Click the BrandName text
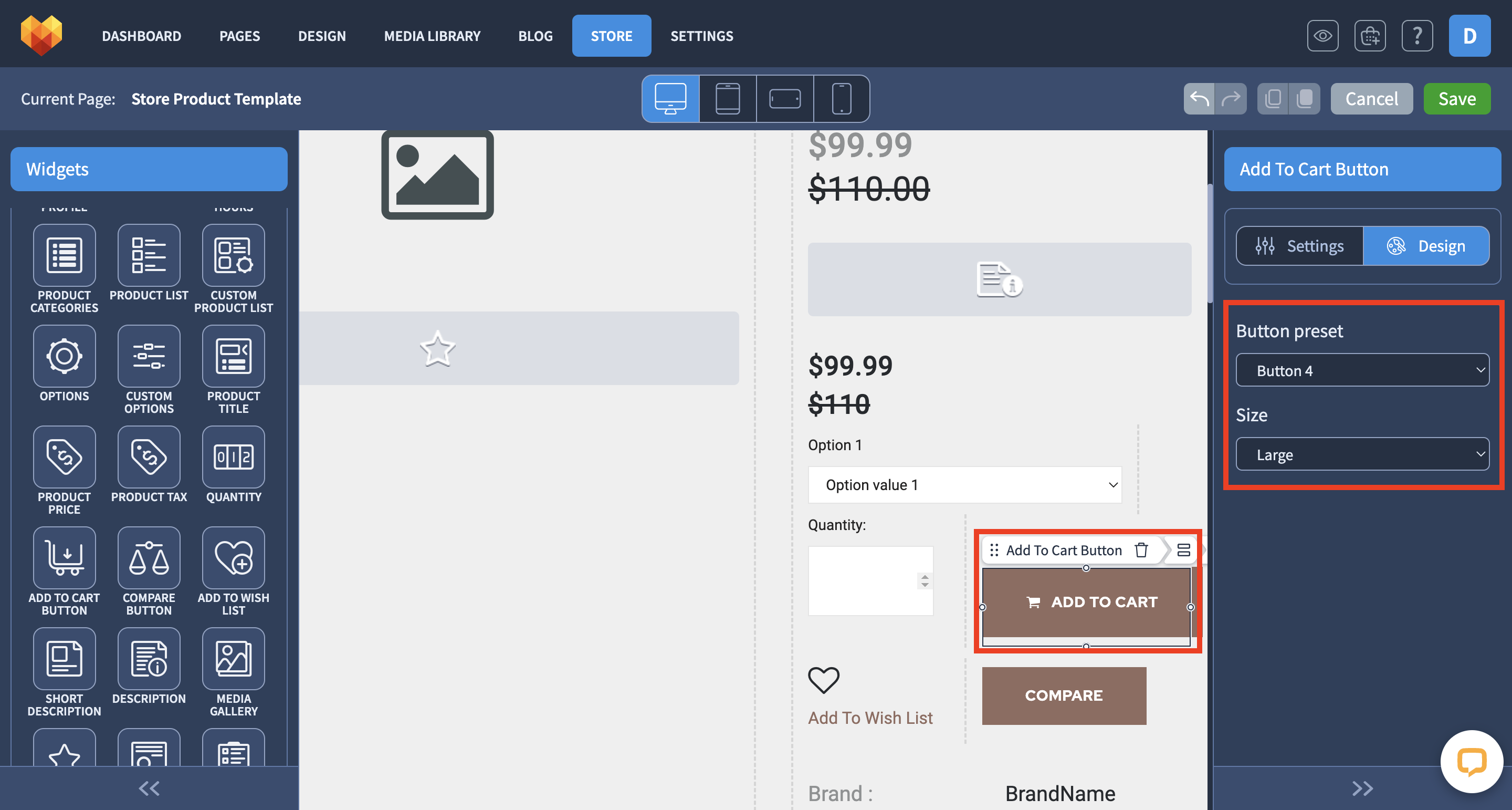Screen dimensions: 1512x810 pos(1060,794)
